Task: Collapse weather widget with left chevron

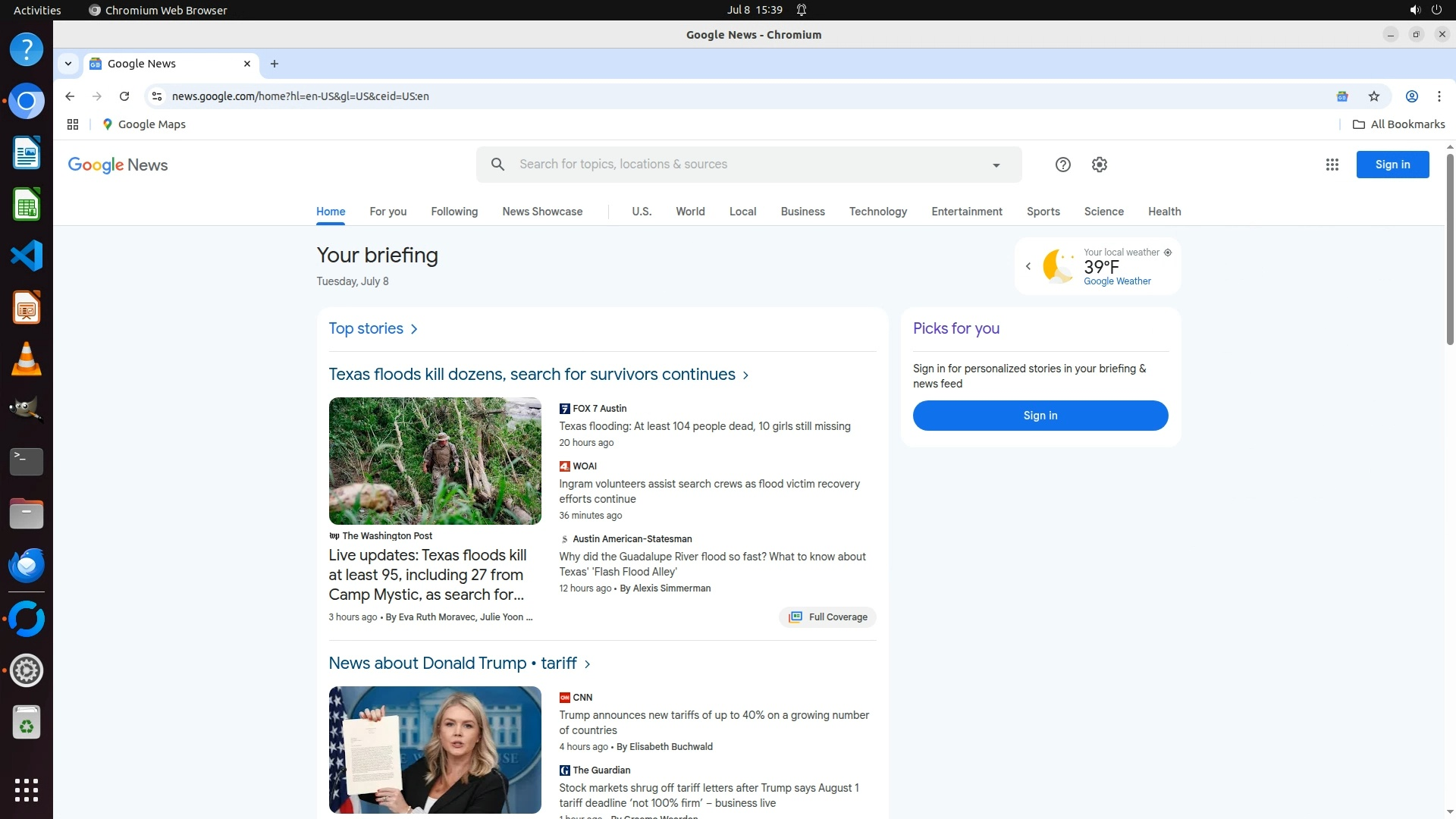Action: [x=1028, y=266]
